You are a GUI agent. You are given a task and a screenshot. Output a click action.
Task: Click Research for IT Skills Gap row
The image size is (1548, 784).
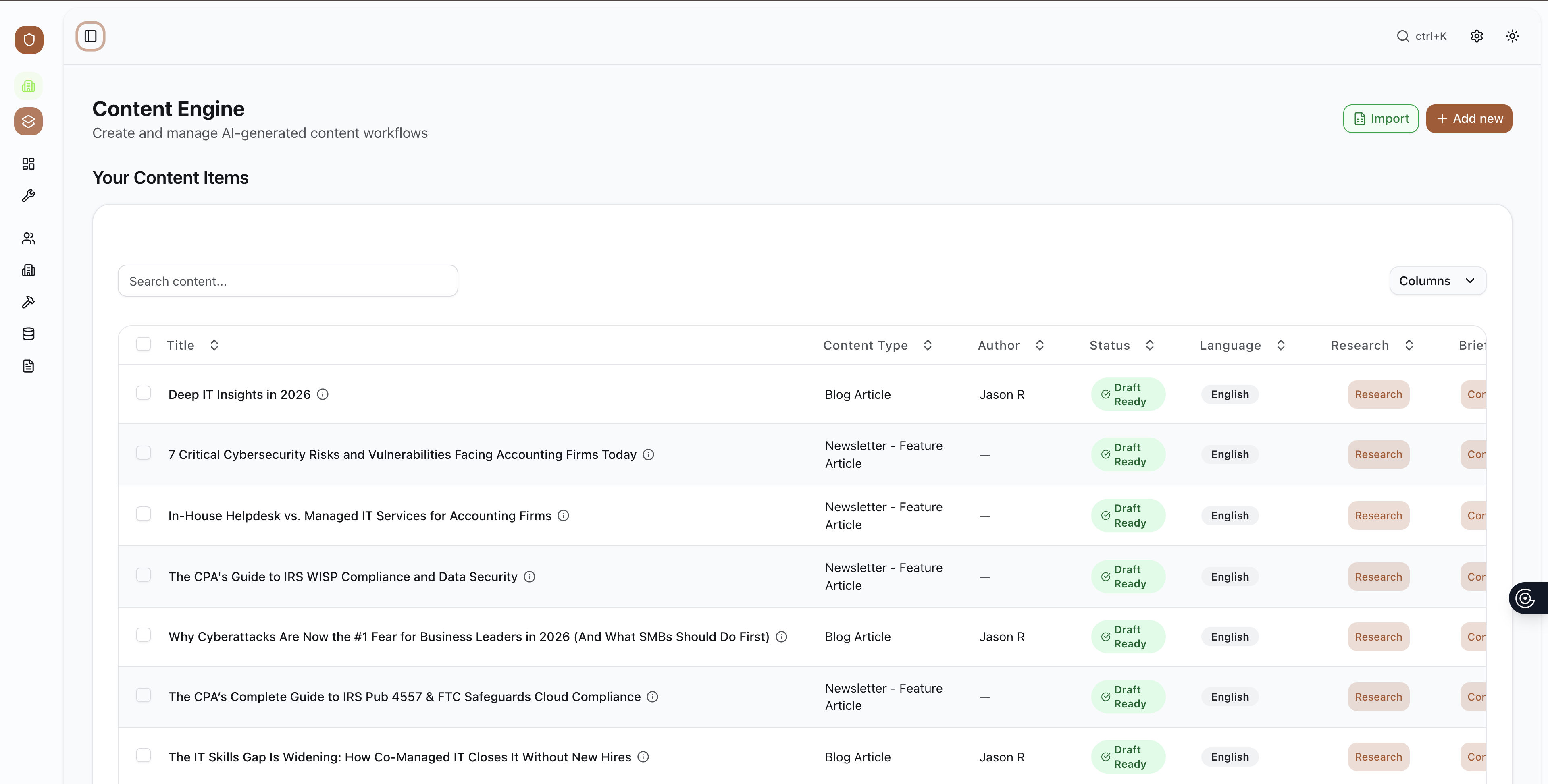pyautogui.click(x=1378, y=757)
